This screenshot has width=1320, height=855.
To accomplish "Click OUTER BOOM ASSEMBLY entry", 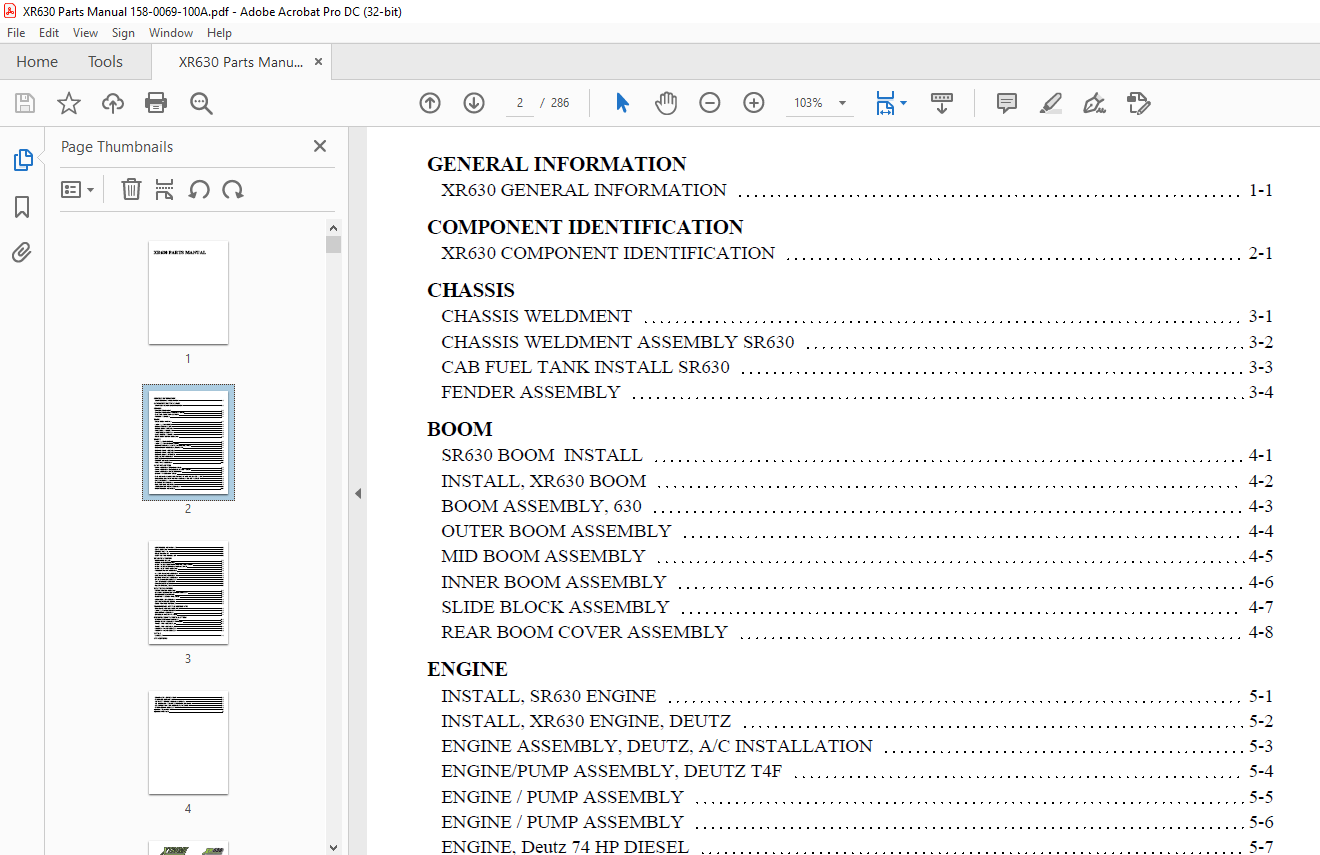I will click(x=856, y=531).
